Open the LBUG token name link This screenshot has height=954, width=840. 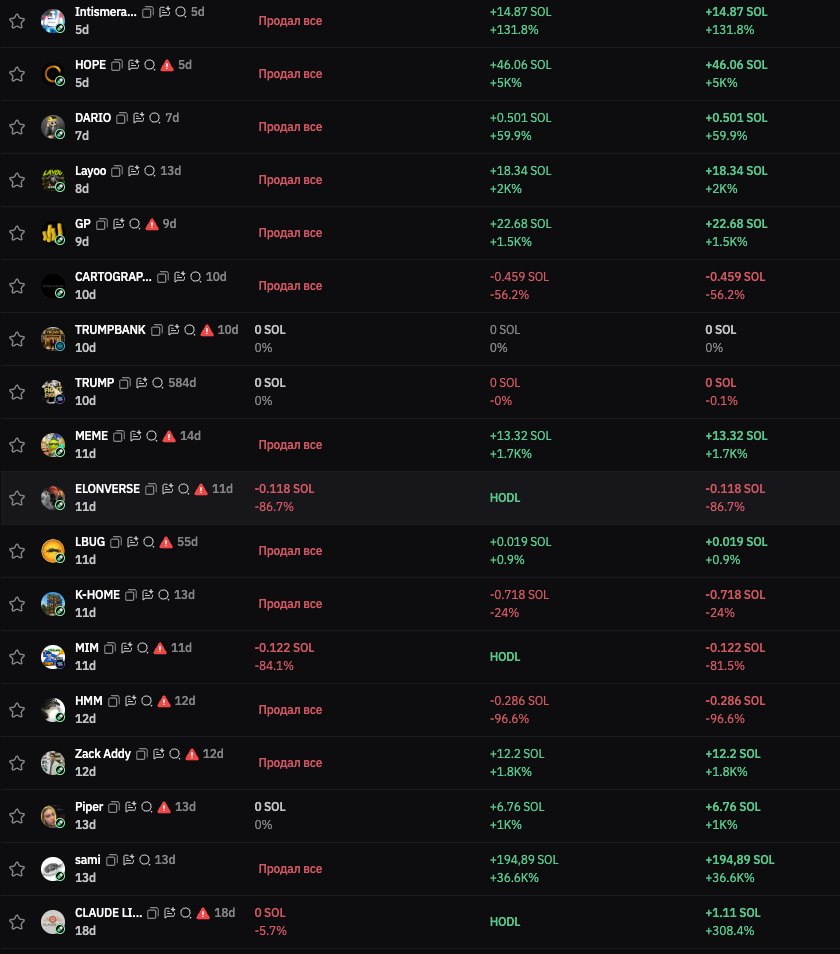[x=90, y=541]
